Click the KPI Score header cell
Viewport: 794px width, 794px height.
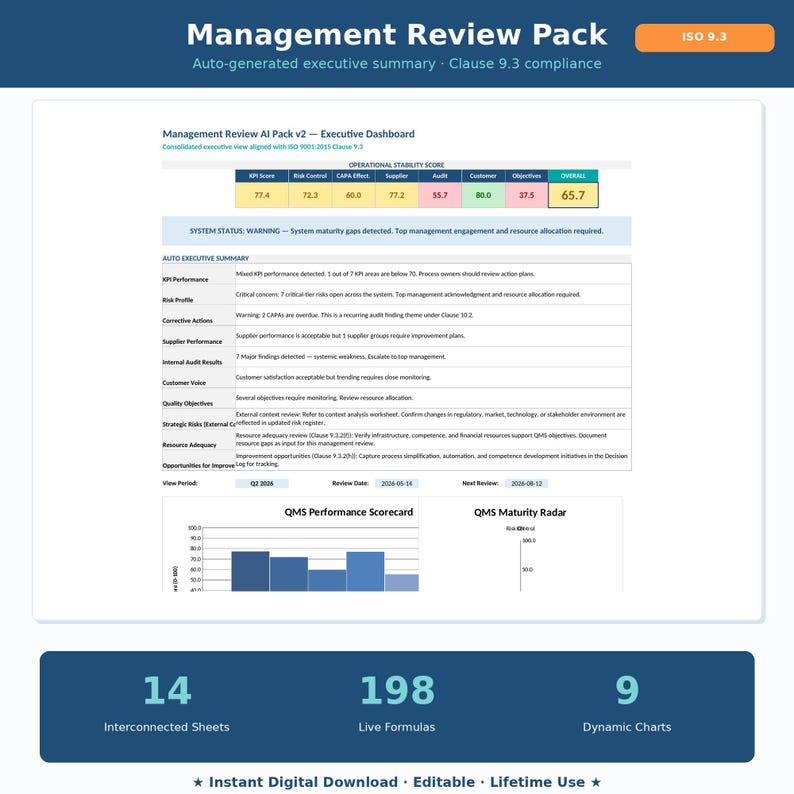point(262,176)
